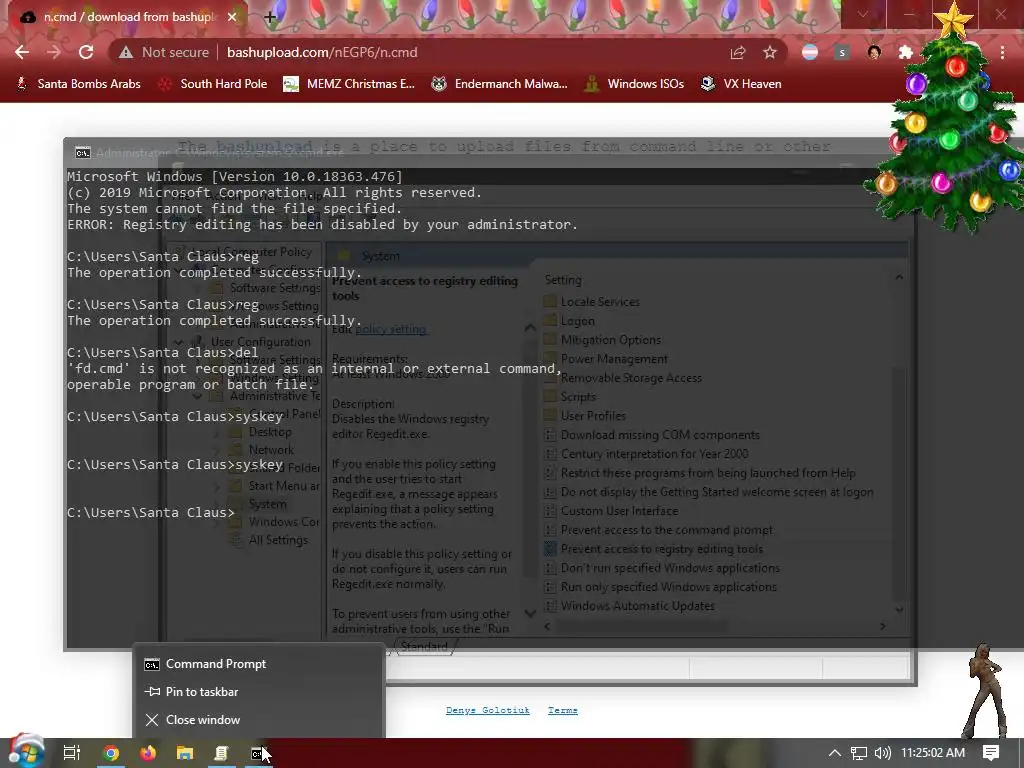Viewport: 1024px width, 768px height.
Task: Open the South Hard Pole bookmark
Action: pyautogui.click(x=213, y=84)
